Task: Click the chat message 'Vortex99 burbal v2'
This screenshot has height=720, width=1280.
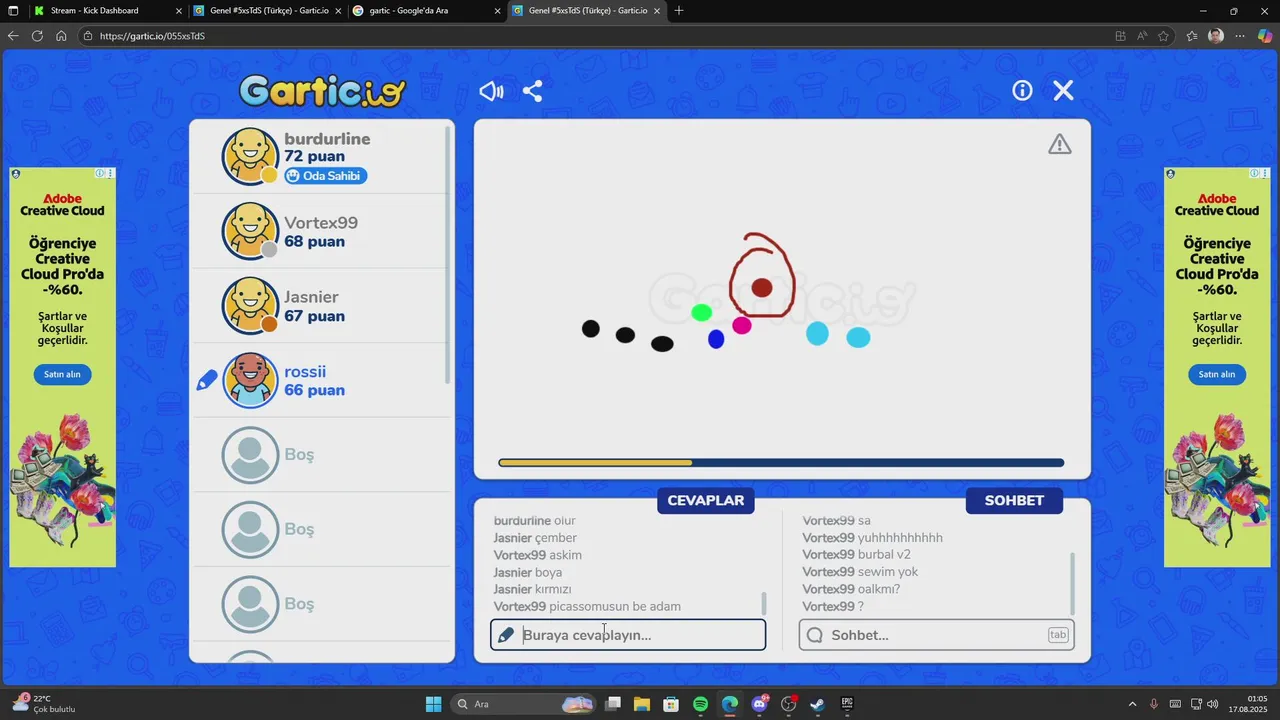Action: point(856,555)
